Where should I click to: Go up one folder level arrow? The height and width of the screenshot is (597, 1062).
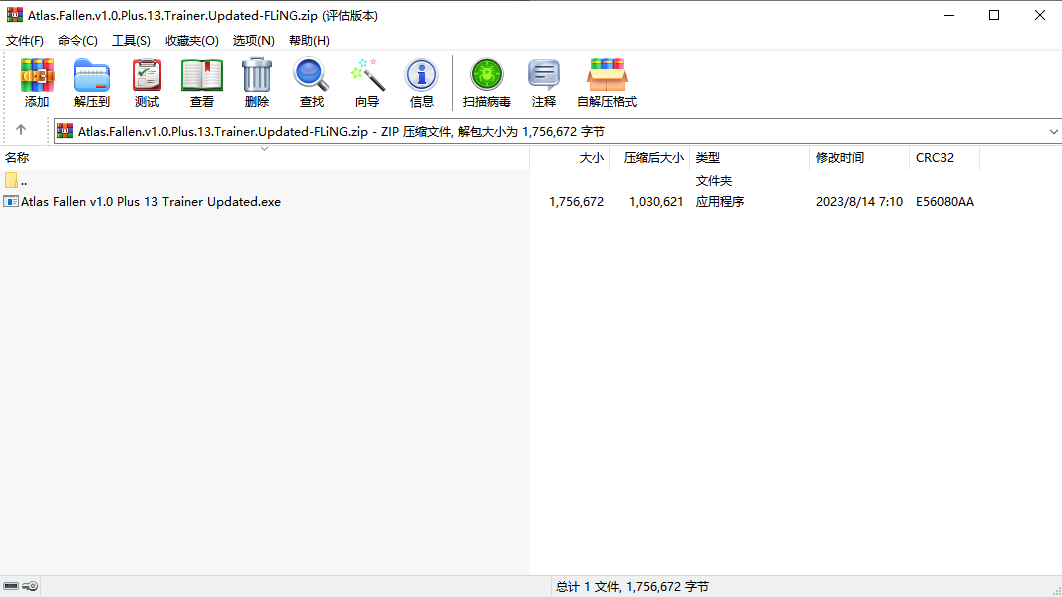21,129
